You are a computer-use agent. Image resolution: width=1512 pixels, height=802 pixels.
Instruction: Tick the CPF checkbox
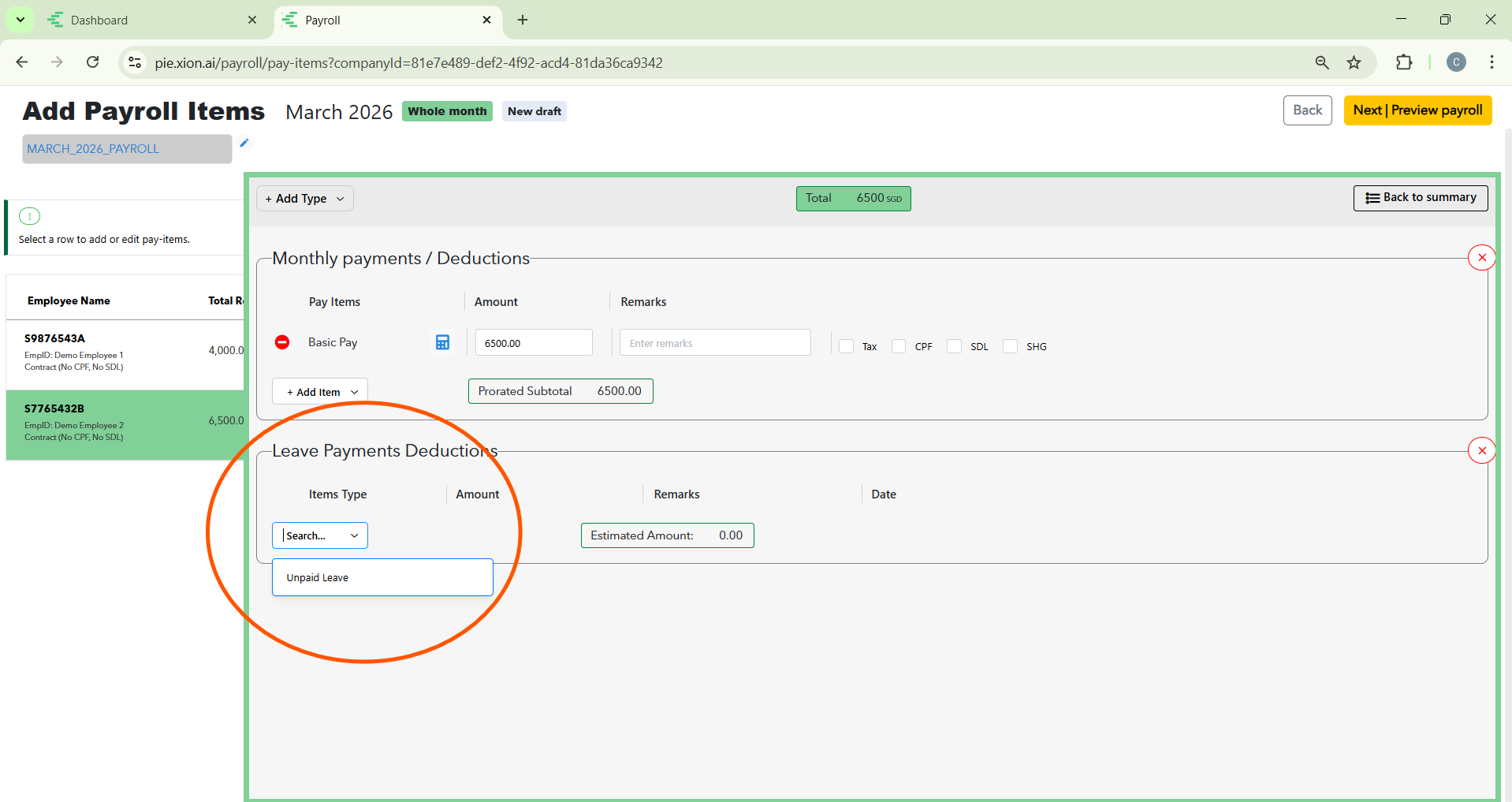tap(899, 346)
